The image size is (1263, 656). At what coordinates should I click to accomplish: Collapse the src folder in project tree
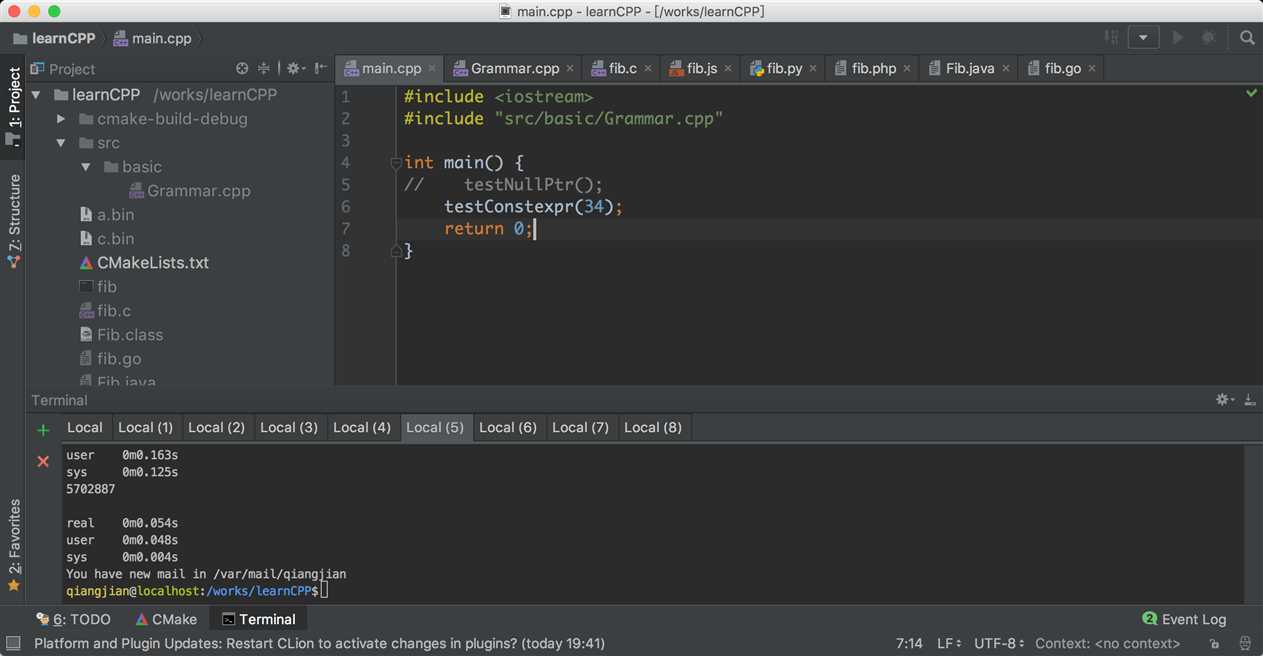[61, 143]
